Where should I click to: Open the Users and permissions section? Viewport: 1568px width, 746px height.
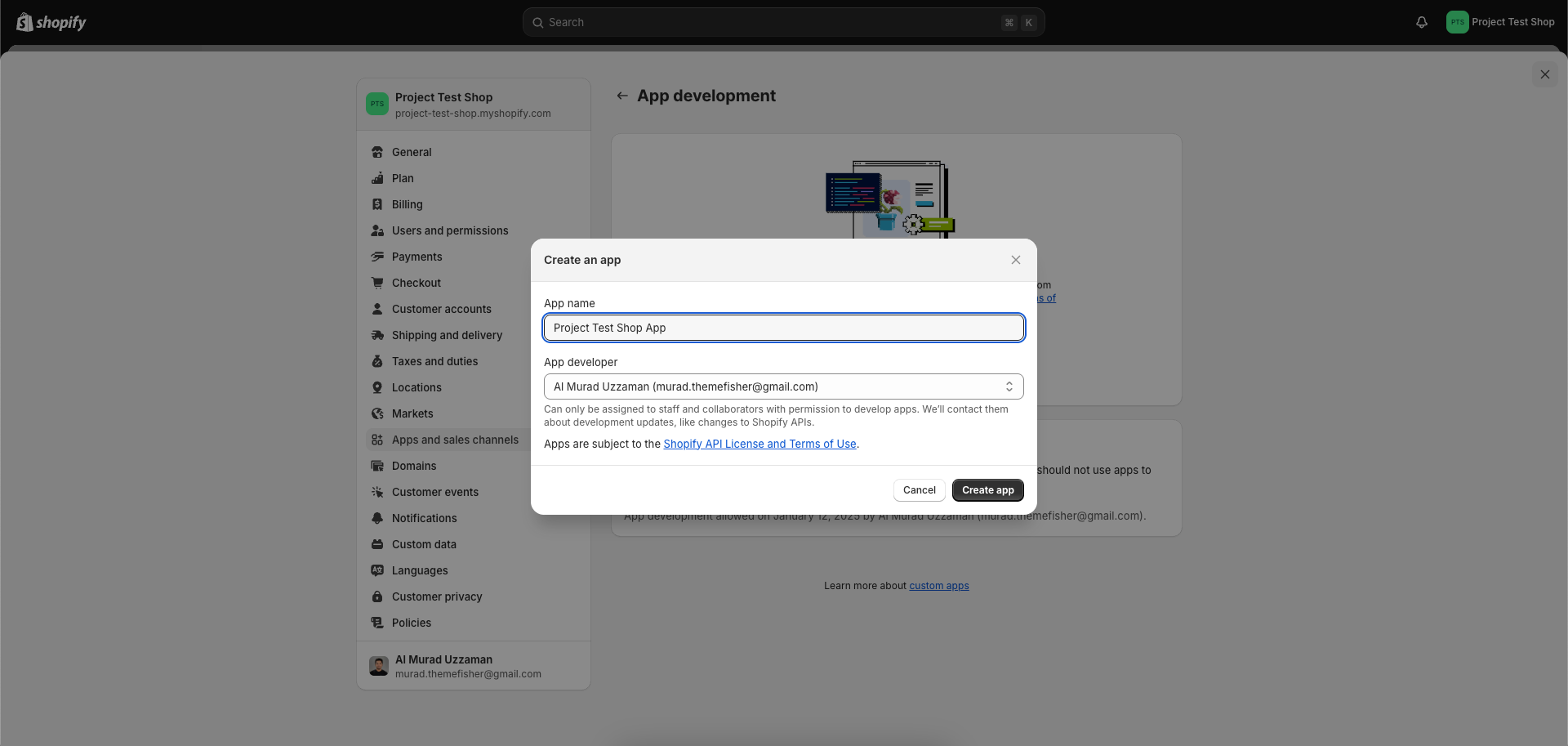[x=450, y=230]
